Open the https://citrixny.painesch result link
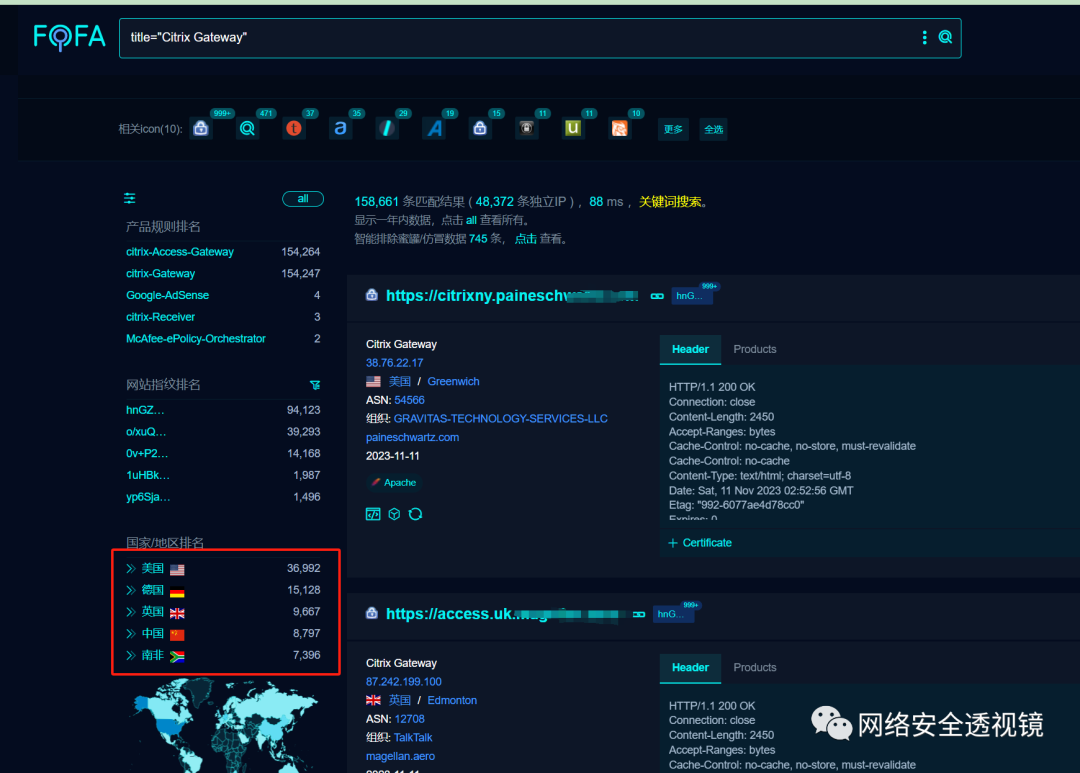The width and height of the screenshot is (1080, 773). pyautogui.click(x=511, y=296)
